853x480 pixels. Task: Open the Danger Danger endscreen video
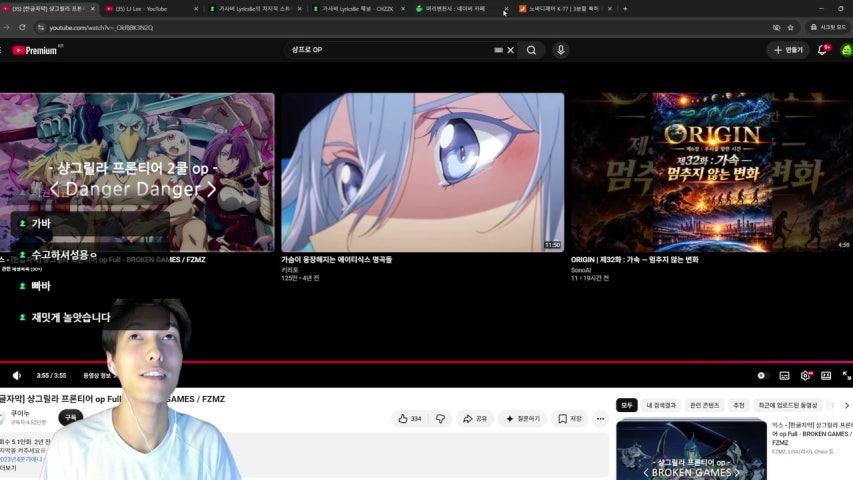(137, 172)
